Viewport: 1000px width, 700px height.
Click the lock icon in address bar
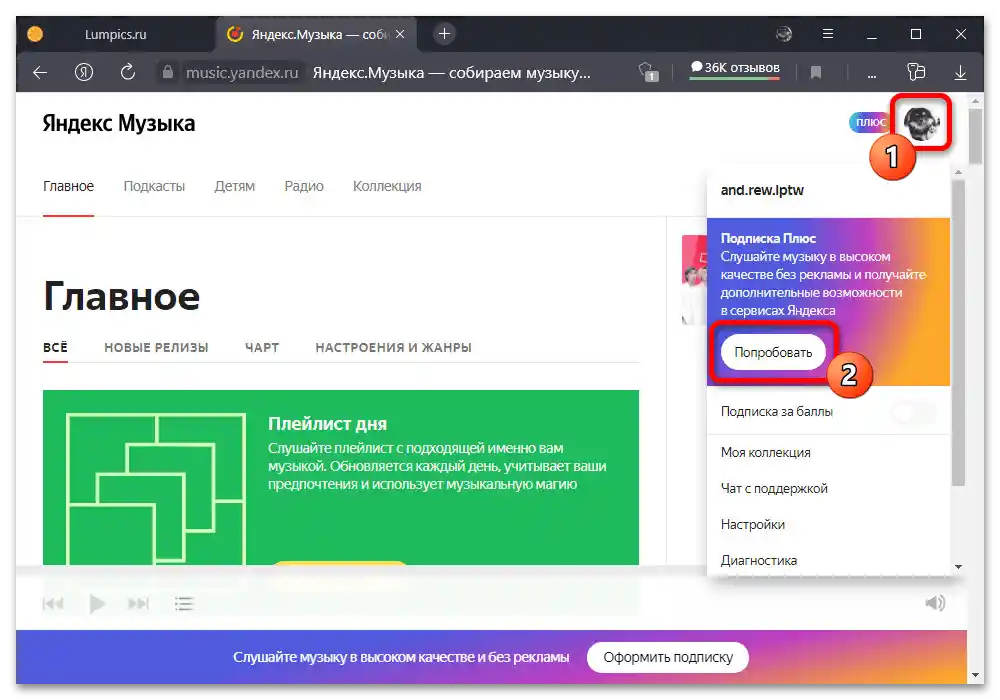(x=168, y=72)
